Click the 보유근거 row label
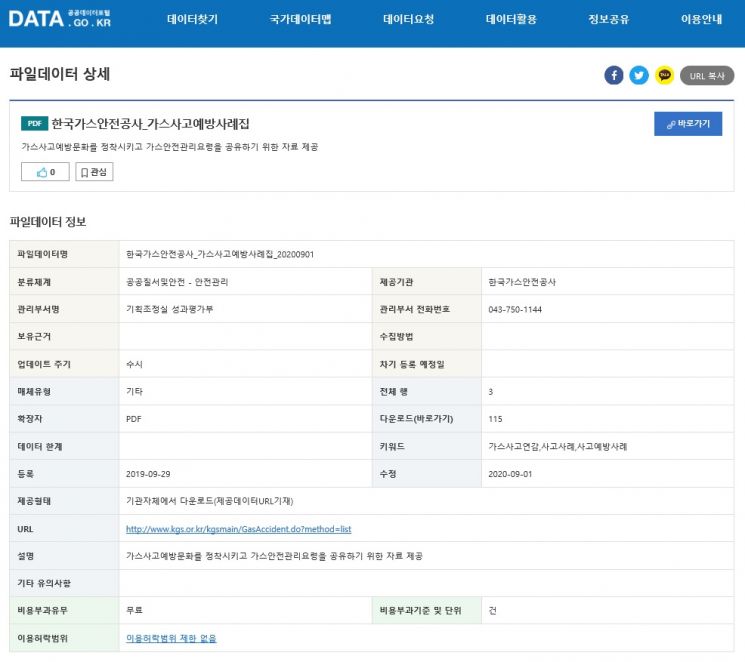 click(x=34, y=336)
